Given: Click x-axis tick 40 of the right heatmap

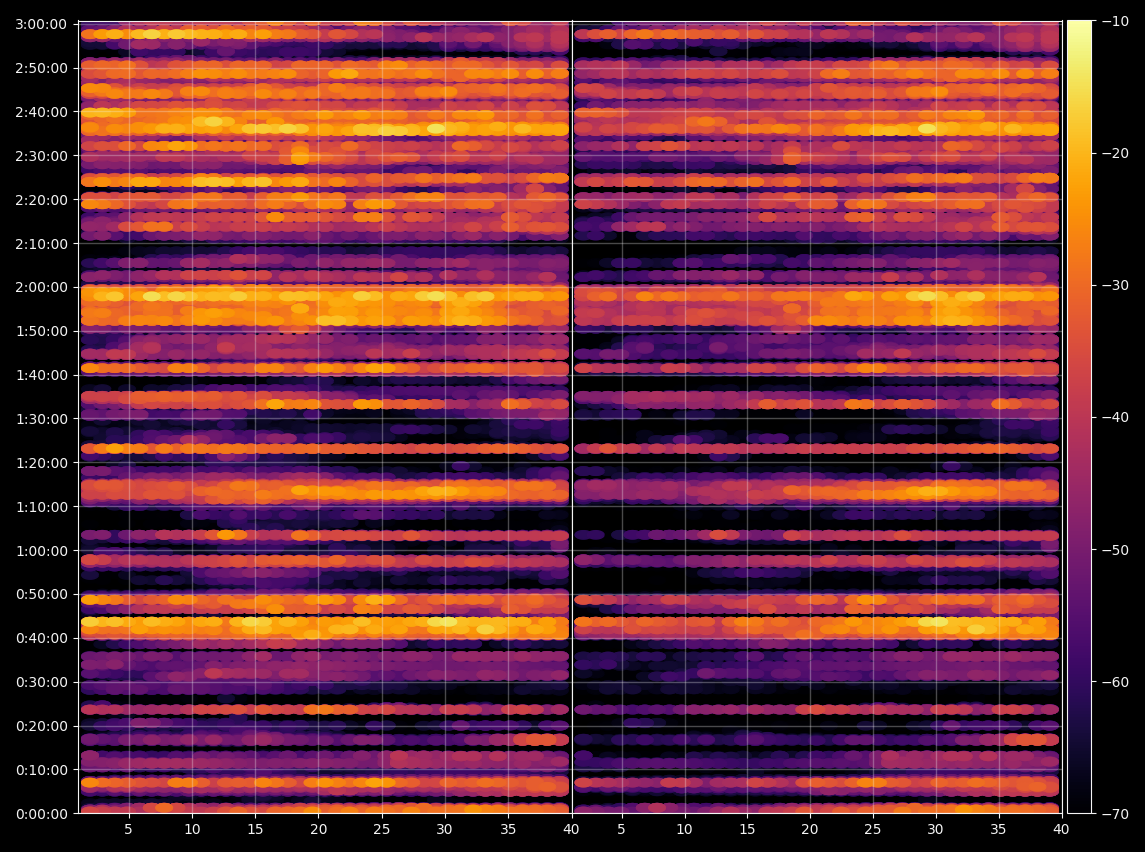Looking at the screenshot, I should (1061, 829).
